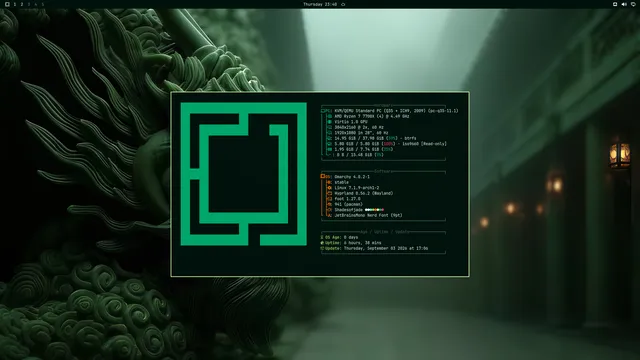Click the icon beside Uptime
This screenshot has width=640, height=360.
pyautogui.click(x=322, y=243)
